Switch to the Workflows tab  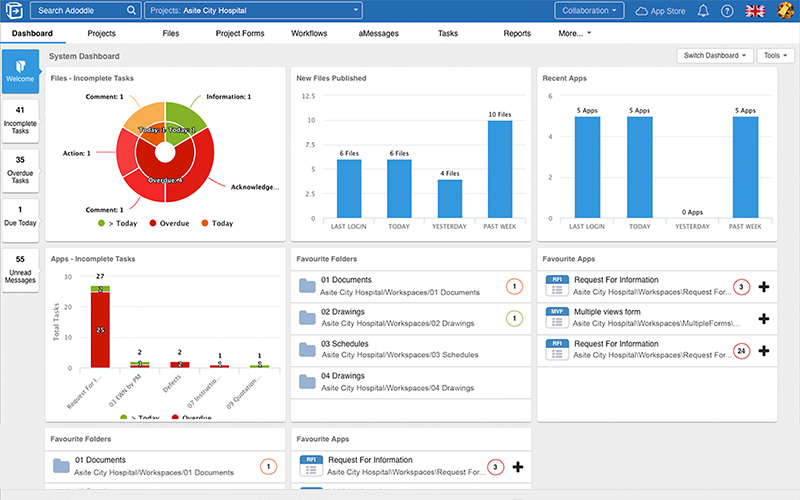pos(309,33)
